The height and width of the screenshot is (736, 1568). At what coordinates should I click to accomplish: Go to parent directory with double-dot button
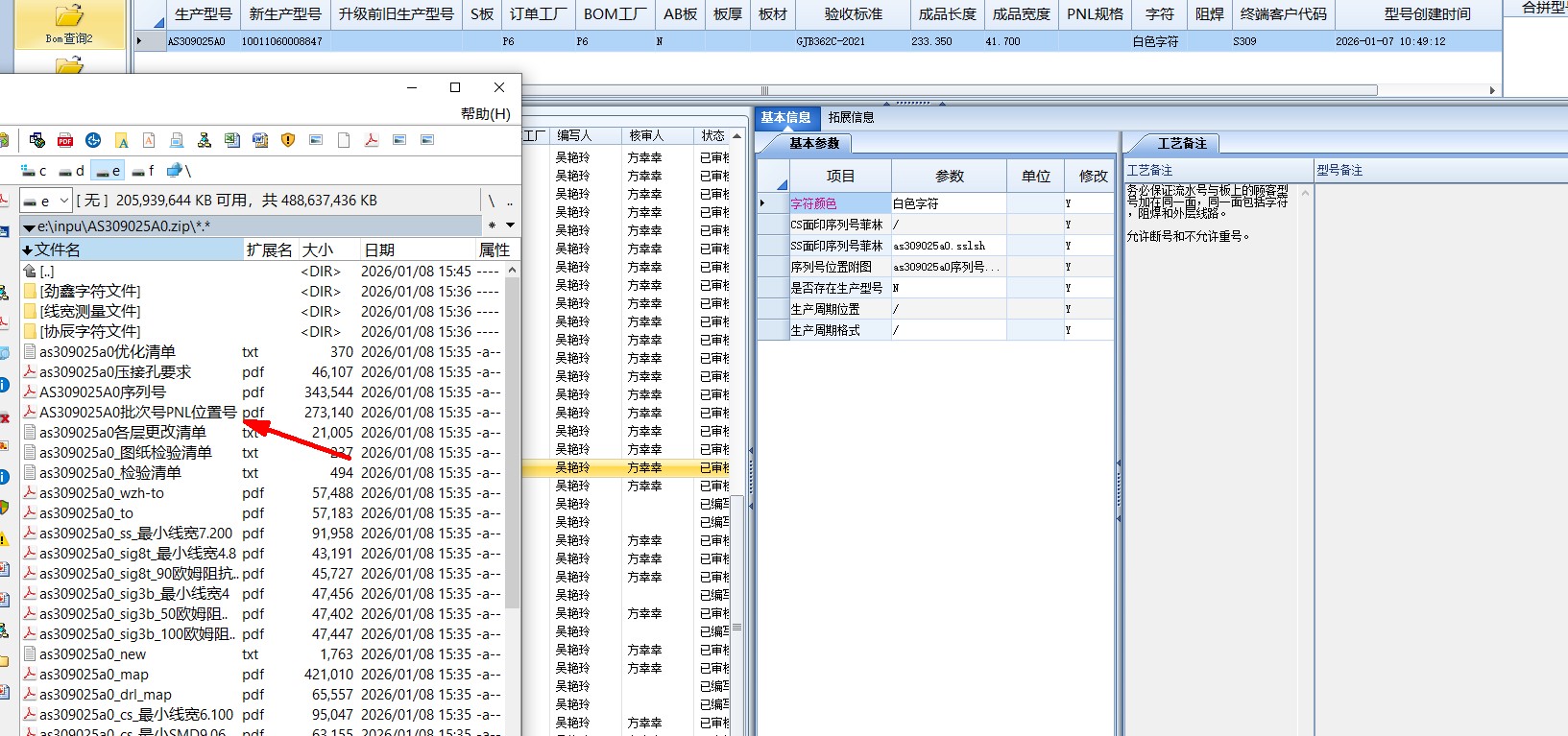click(510, 201)
